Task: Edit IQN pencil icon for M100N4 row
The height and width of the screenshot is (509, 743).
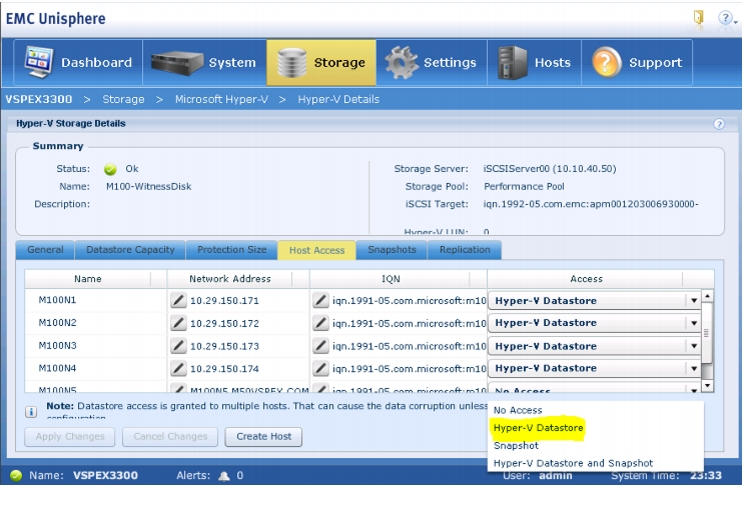Action: pos(321,368)
